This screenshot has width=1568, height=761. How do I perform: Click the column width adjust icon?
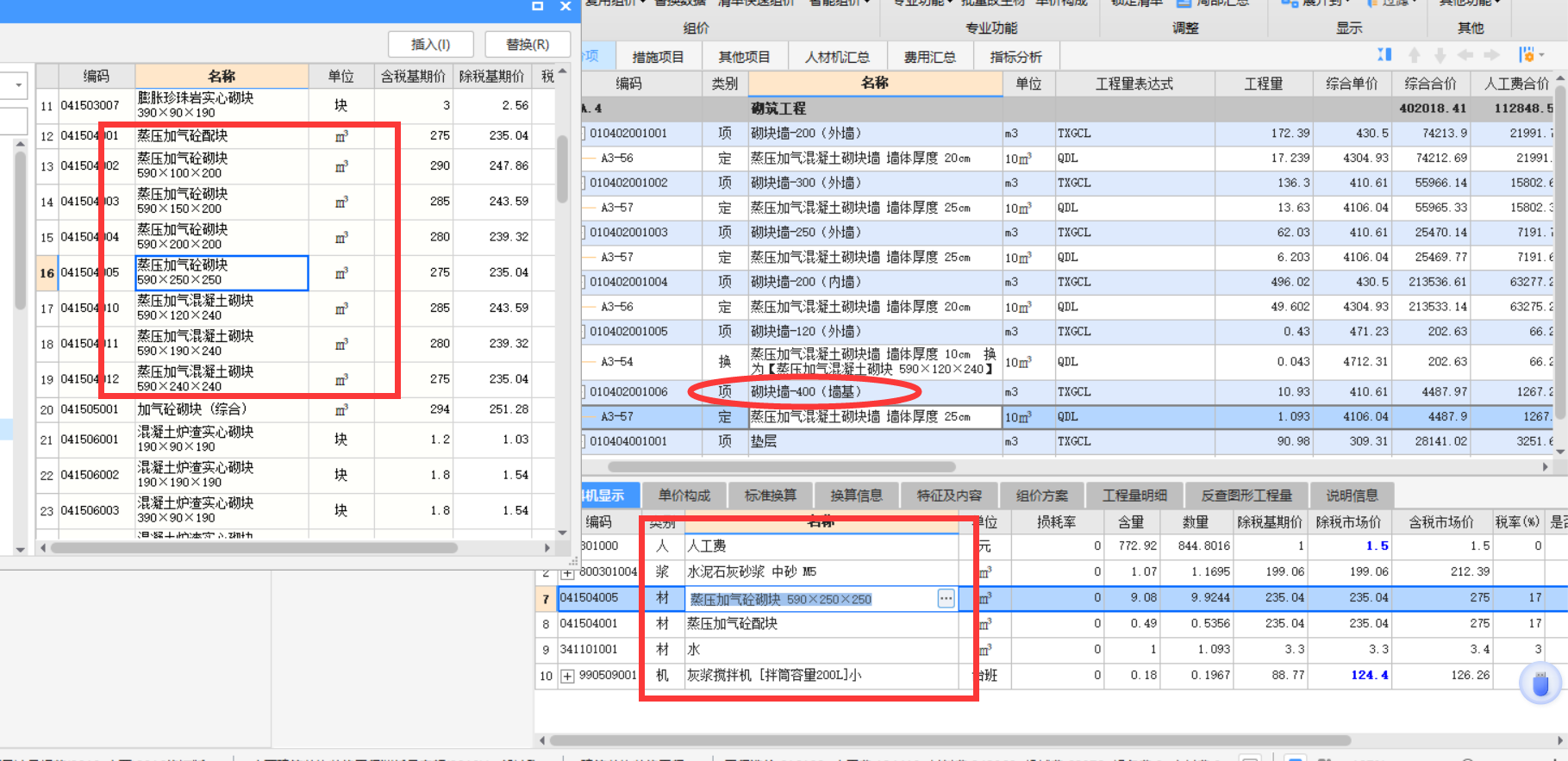coord(1384,55)
